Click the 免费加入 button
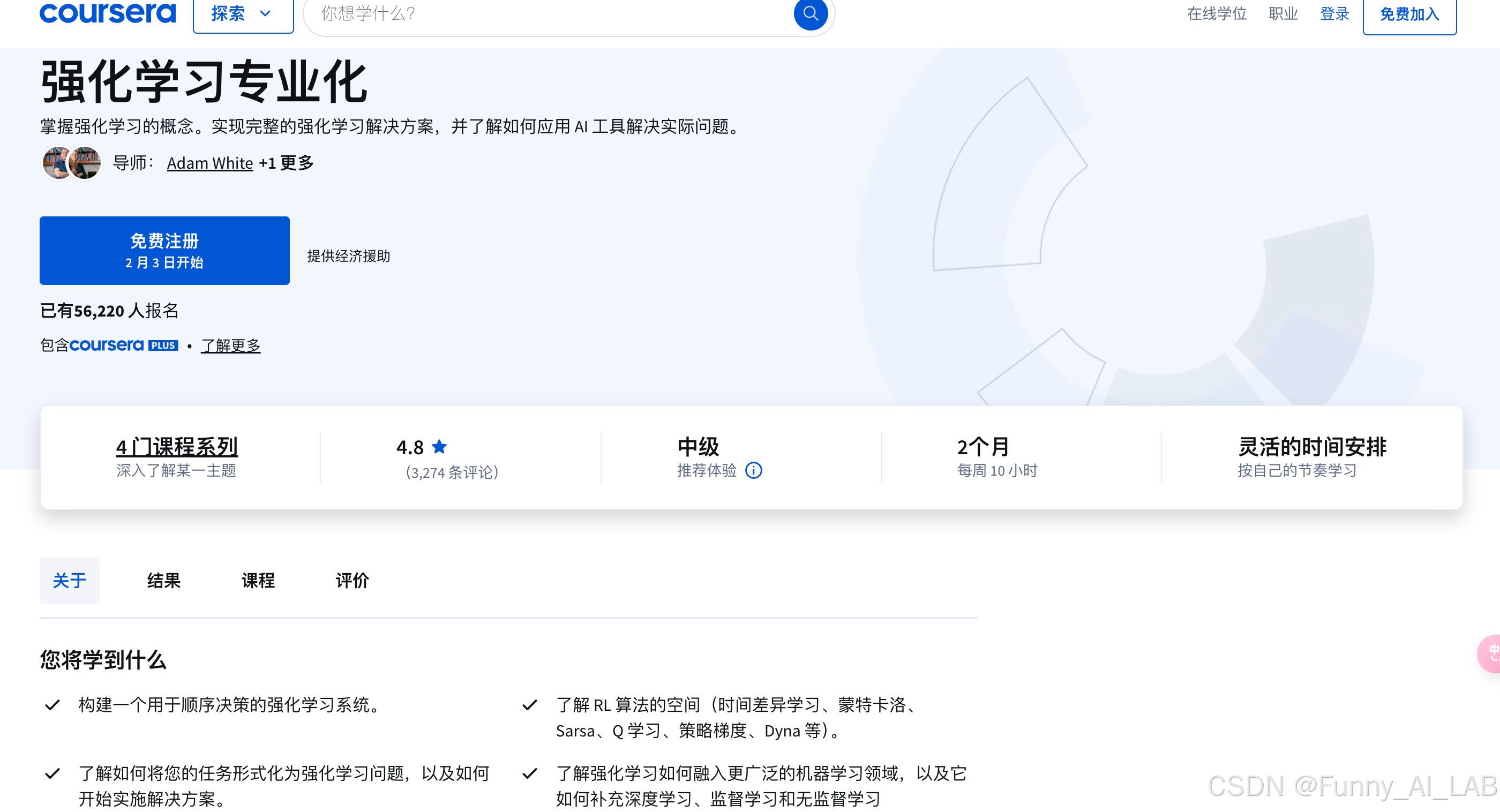 click(1409, 14)
